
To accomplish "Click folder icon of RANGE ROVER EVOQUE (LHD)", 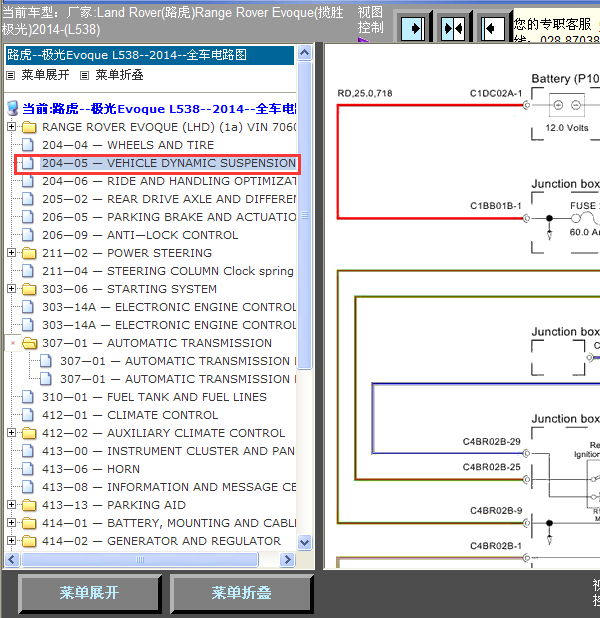I will tap(29, 127).
